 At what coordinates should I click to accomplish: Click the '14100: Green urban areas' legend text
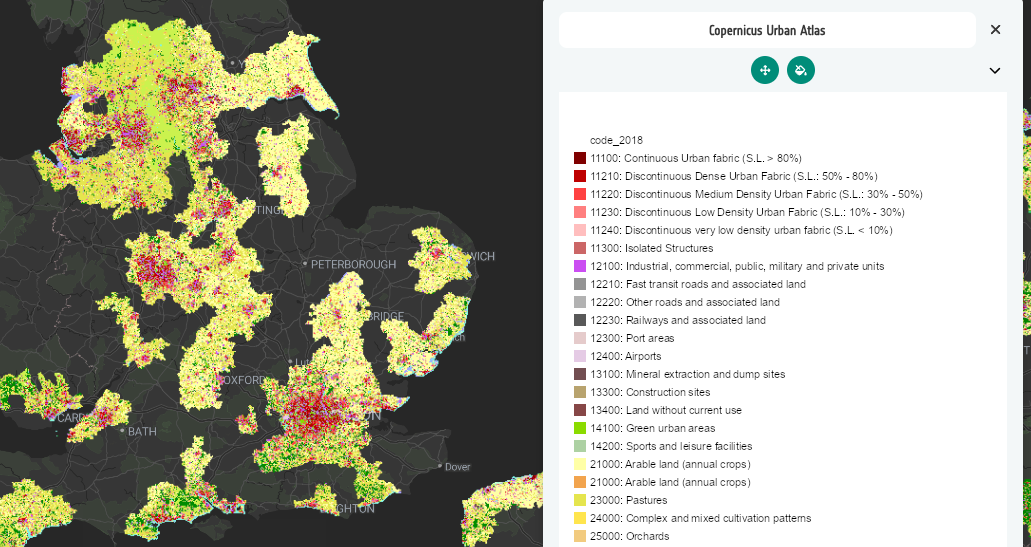click(652, 429)
